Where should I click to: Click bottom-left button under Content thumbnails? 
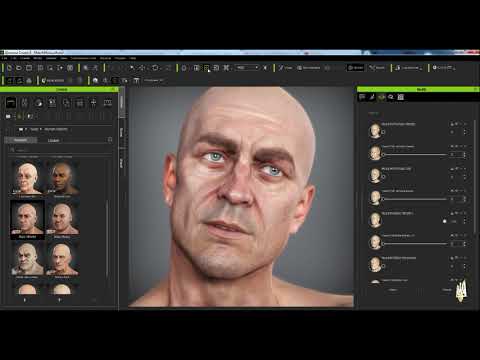(25, 300)
